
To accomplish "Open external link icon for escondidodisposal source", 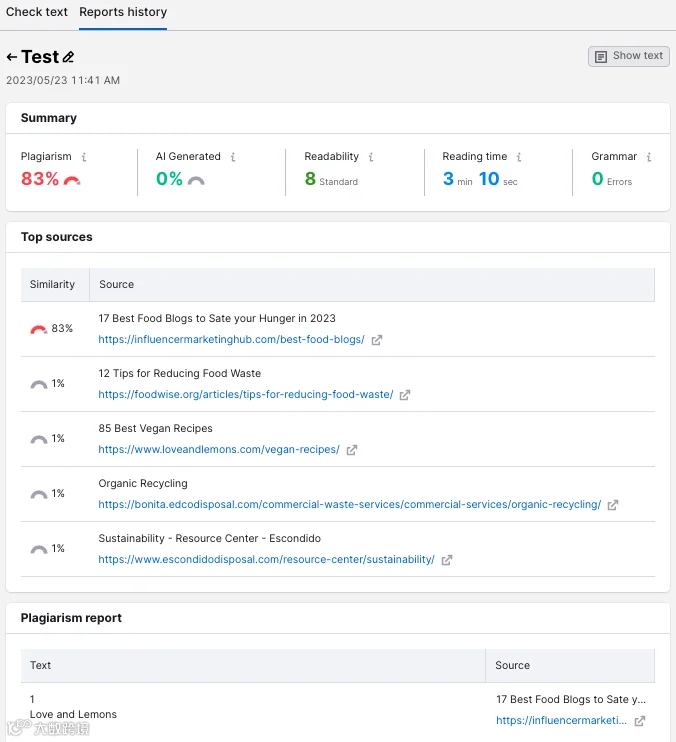I will pos(447,560).
